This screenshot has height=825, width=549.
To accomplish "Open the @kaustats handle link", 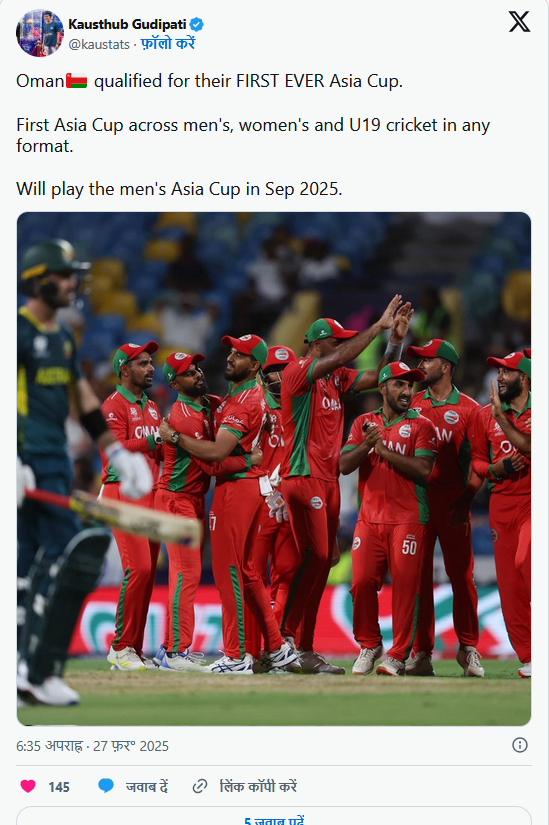I will coord(99,45).
